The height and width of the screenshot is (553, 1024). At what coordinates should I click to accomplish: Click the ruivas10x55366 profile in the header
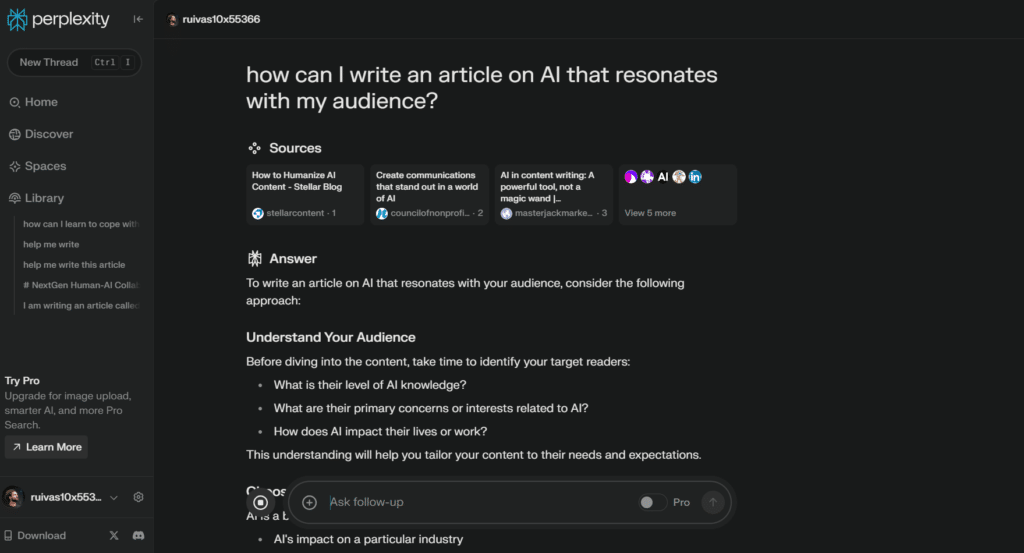point(214,20)
